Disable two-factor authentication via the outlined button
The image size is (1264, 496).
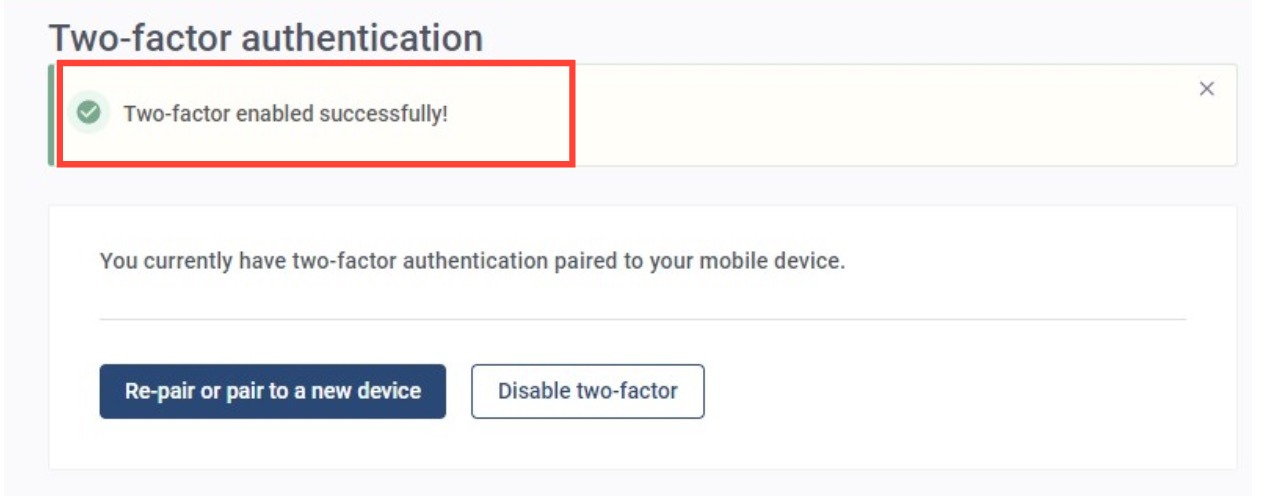point(588,391)
